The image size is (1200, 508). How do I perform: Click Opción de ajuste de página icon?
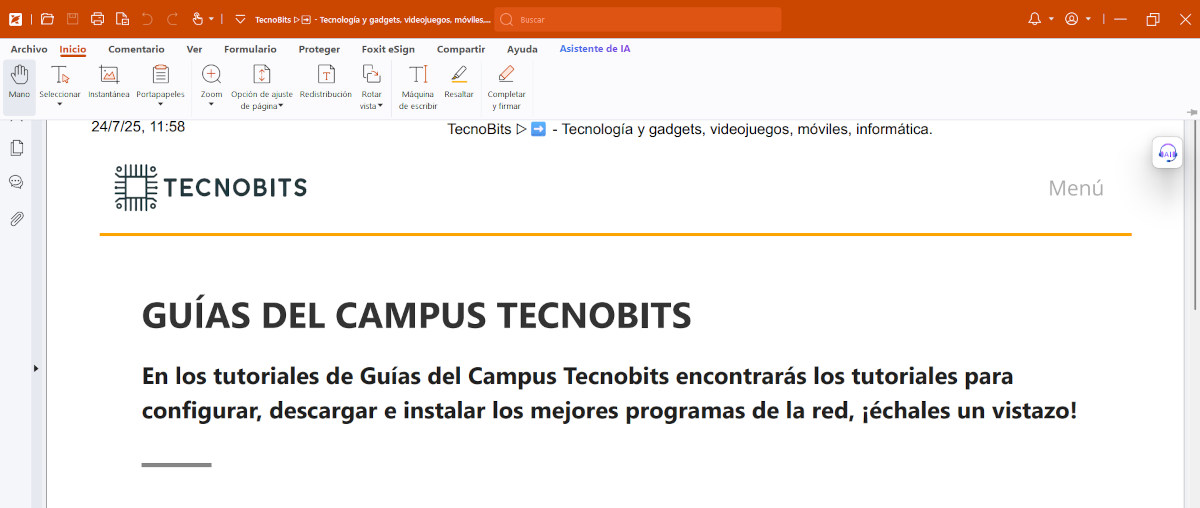tap(261, 75)
